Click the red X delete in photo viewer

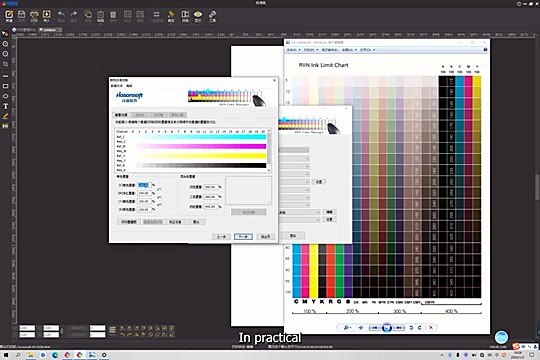(x=431, y=328)
